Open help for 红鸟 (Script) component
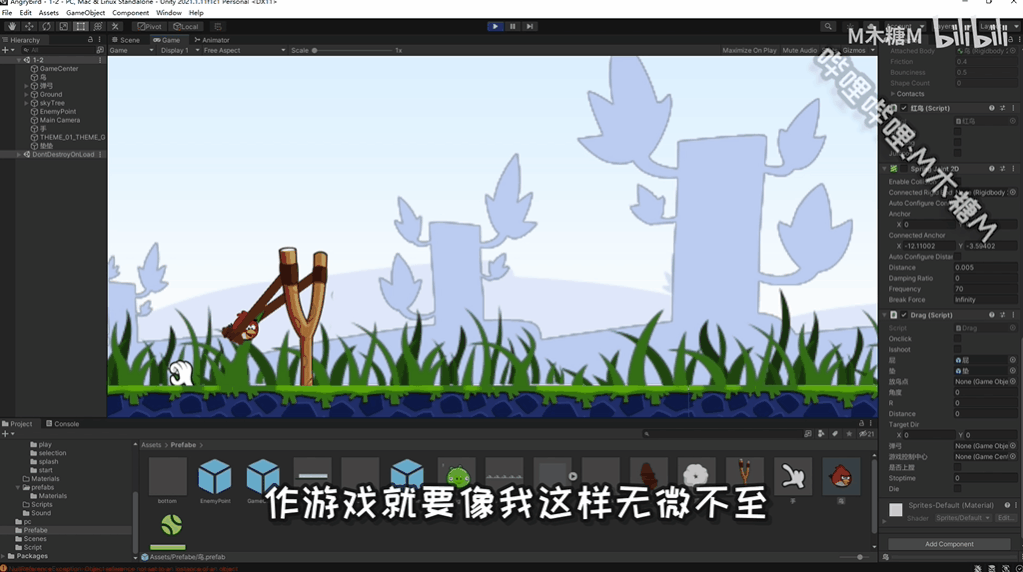 click(x=992, y=108)
